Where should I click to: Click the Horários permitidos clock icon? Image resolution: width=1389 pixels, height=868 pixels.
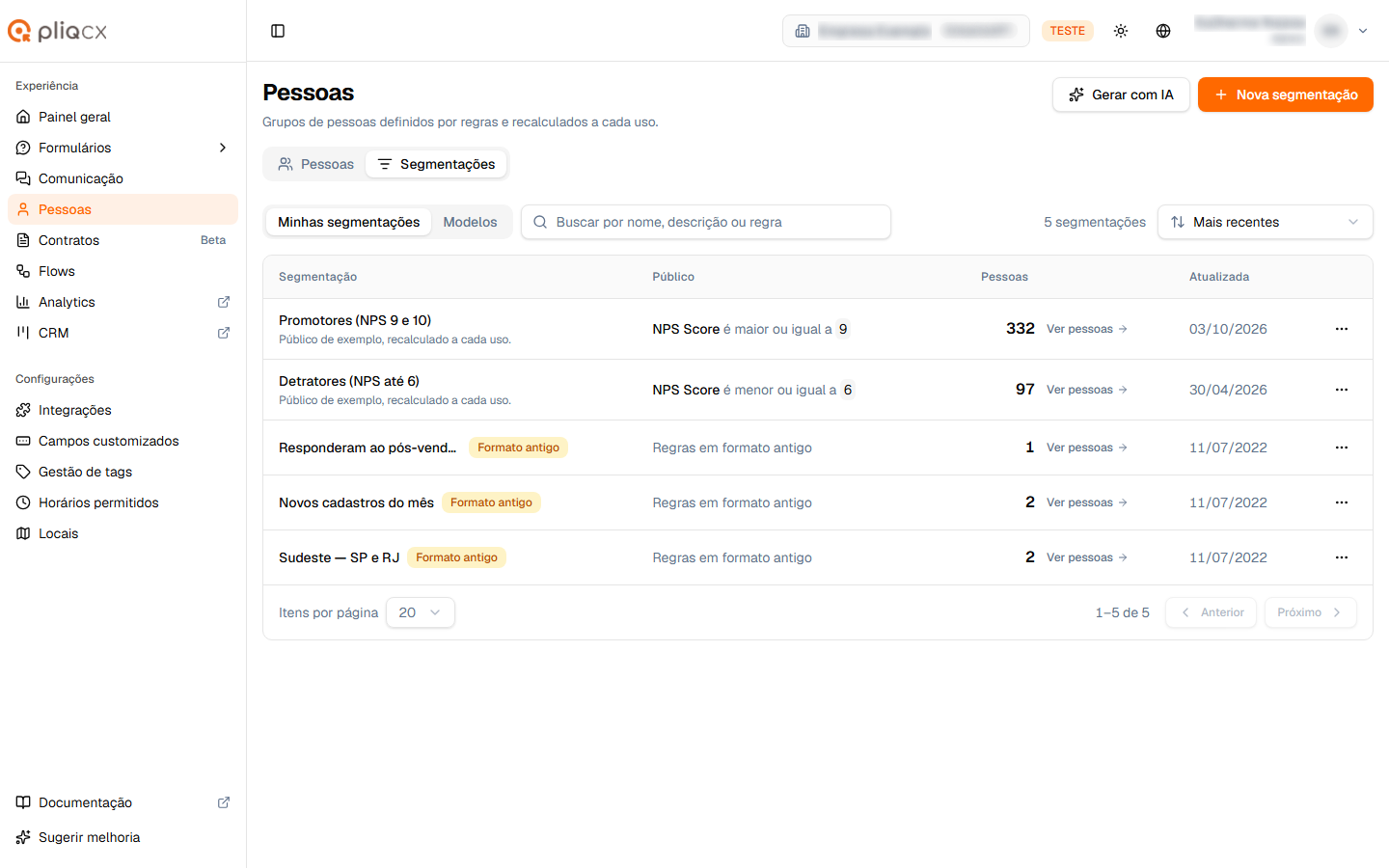(23, 502)
